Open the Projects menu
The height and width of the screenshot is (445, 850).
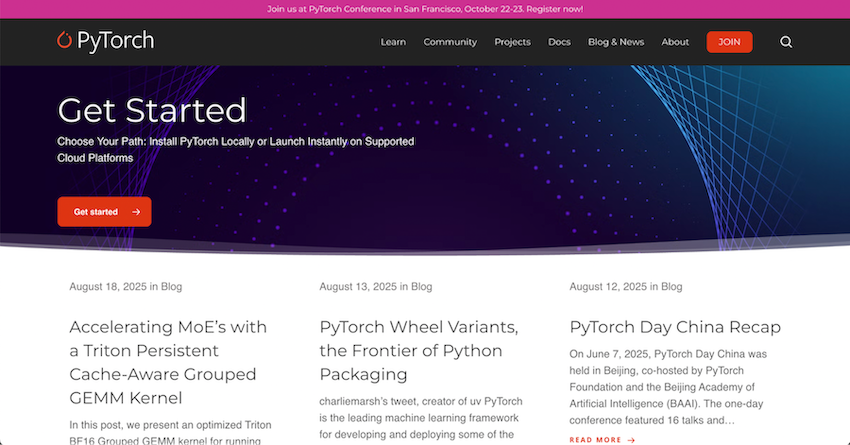pyautogui.click(x=512, y=42)
